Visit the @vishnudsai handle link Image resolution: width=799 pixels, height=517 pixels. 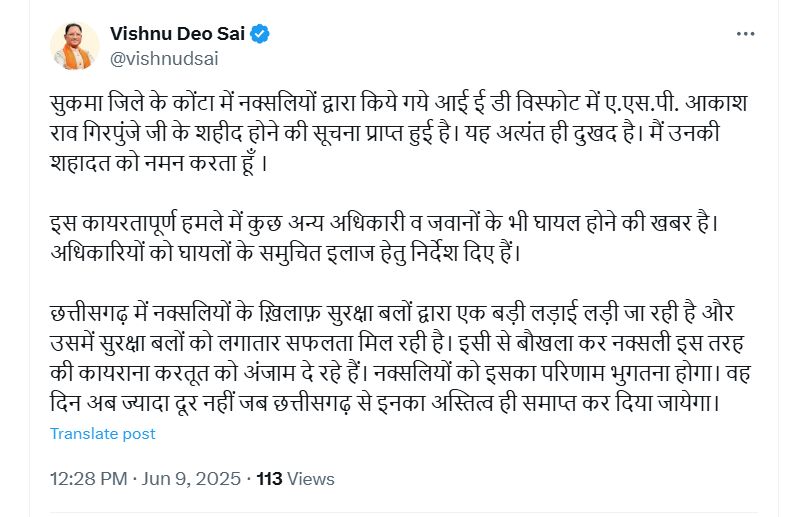pyautogui.click(x=164, y=59)
